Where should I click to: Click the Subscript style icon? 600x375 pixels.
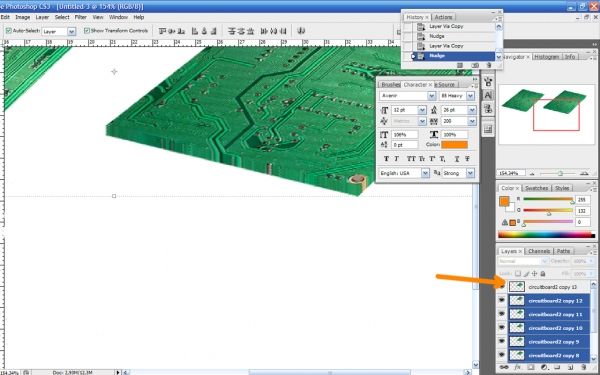point(442,159)
